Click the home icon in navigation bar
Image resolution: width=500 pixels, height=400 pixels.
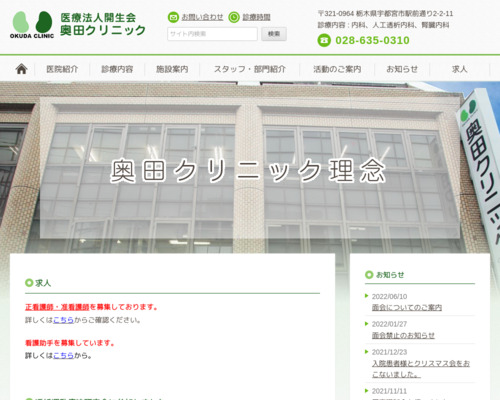pyautogui.click(x=21, y=69)
